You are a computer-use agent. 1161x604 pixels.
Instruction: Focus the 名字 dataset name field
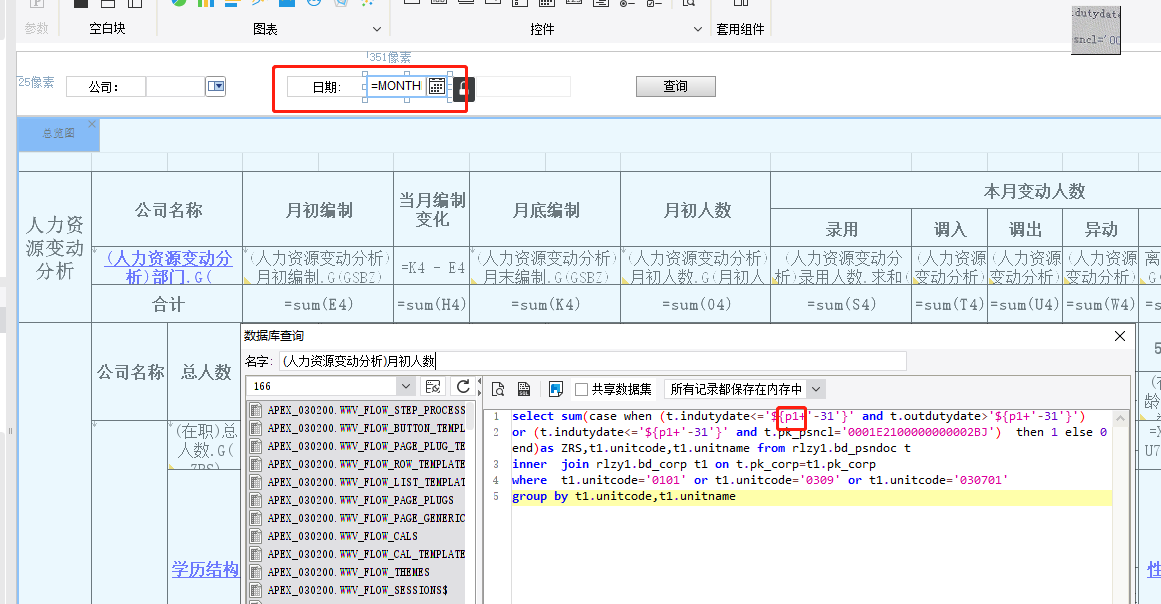pos(592,361)
